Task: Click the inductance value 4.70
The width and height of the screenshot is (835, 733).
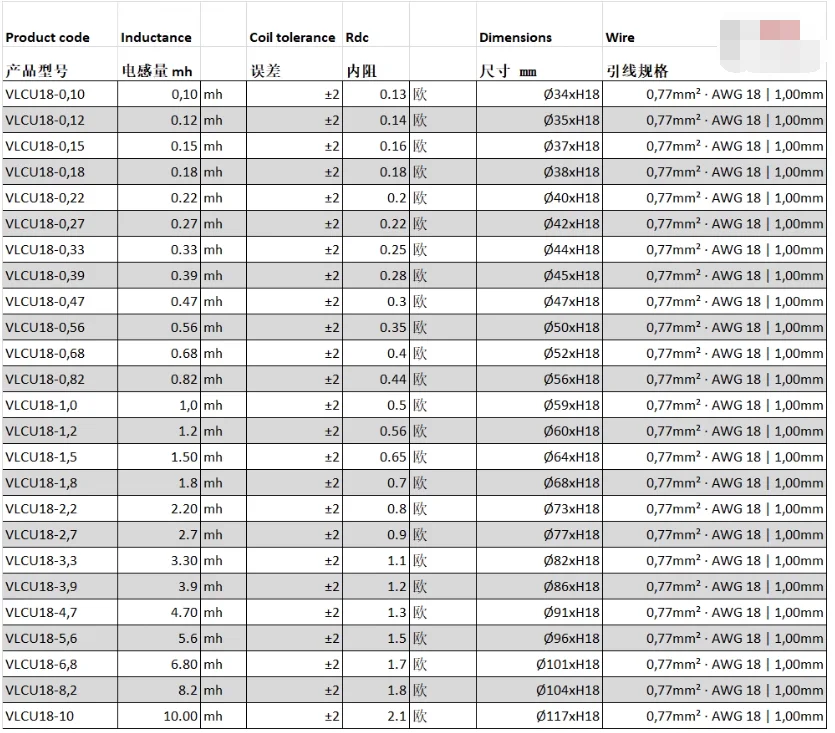Action: click(159, 613)
